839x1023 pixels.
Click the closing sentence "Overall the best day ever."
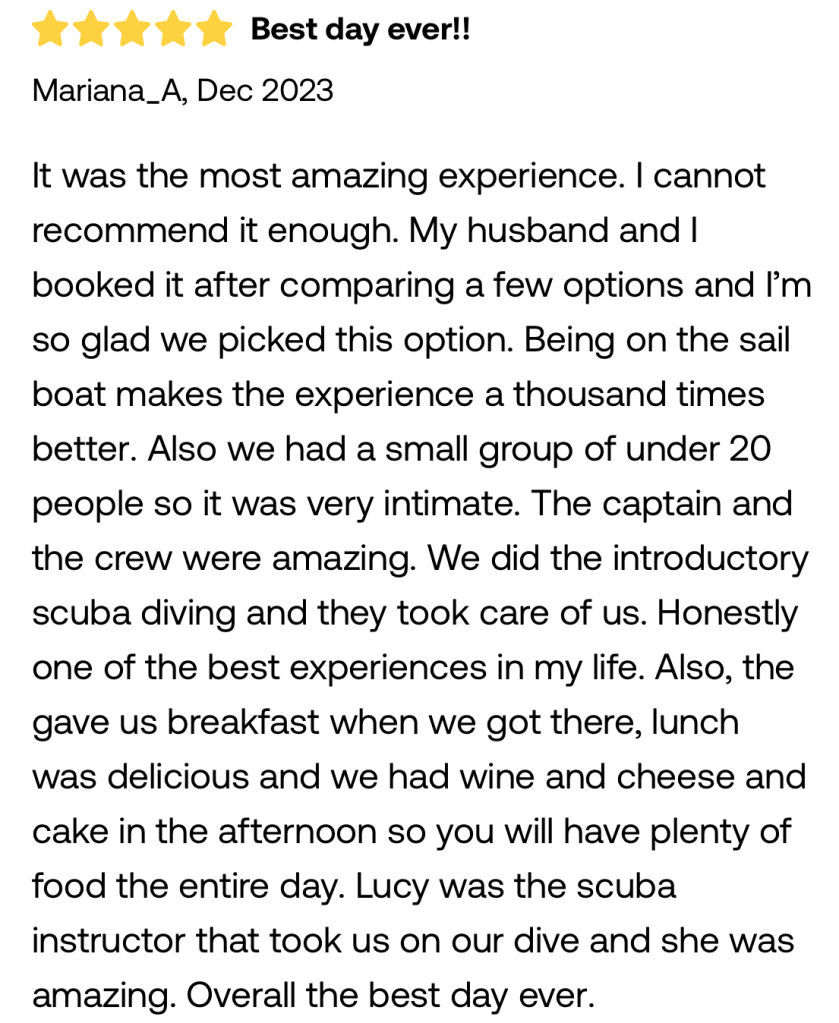[390, 993]
